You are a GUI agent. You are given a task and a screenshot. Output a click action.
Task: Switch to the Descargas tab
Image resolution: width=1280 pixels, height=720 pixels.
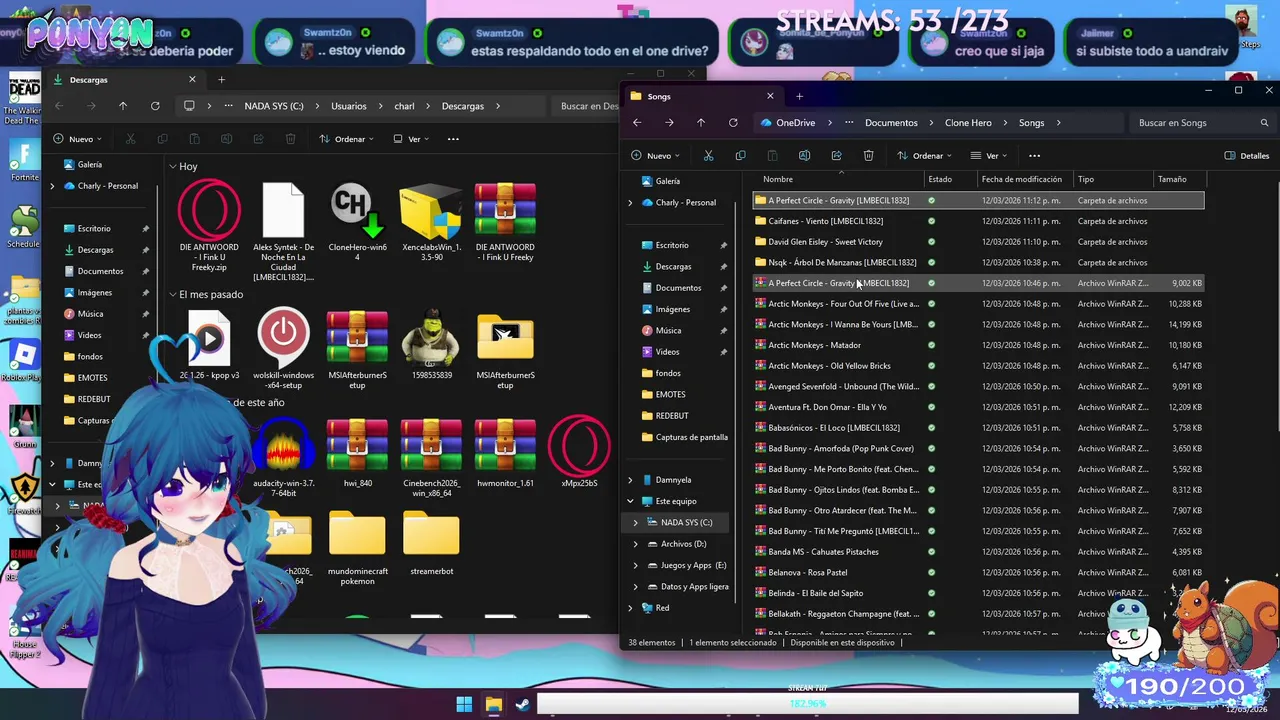click(124, 79)
